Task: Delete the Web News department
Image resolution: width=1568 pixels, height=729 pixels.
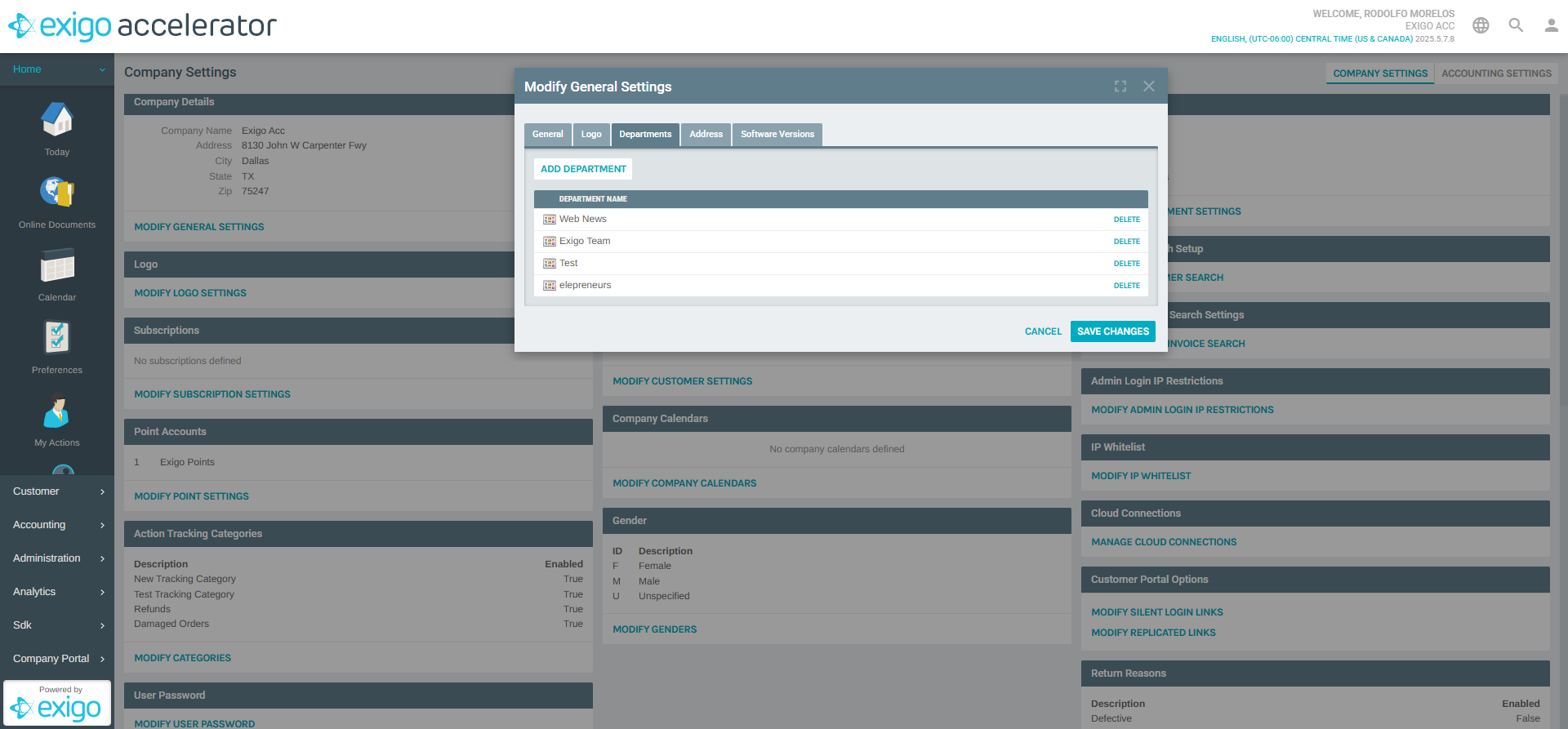Action: coord(1127,220)
